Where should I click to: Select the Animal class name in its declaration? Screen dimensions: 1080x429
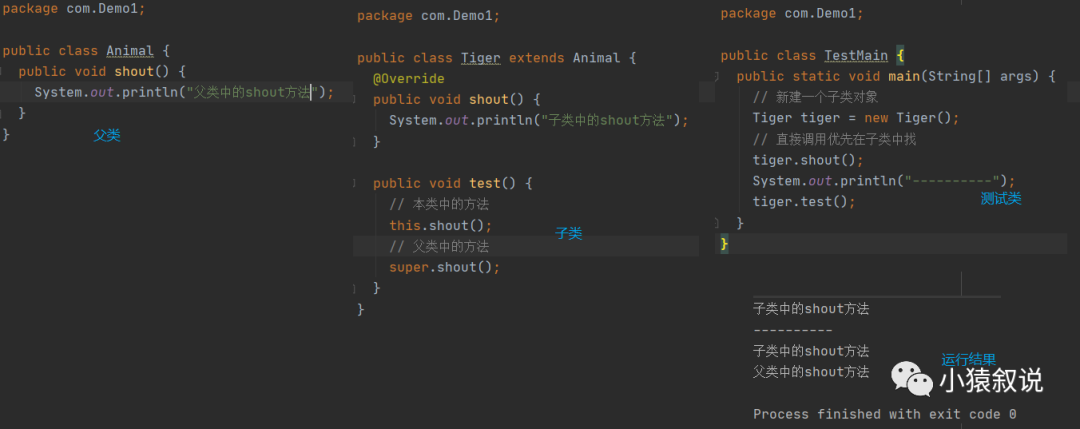click(129, 51)
